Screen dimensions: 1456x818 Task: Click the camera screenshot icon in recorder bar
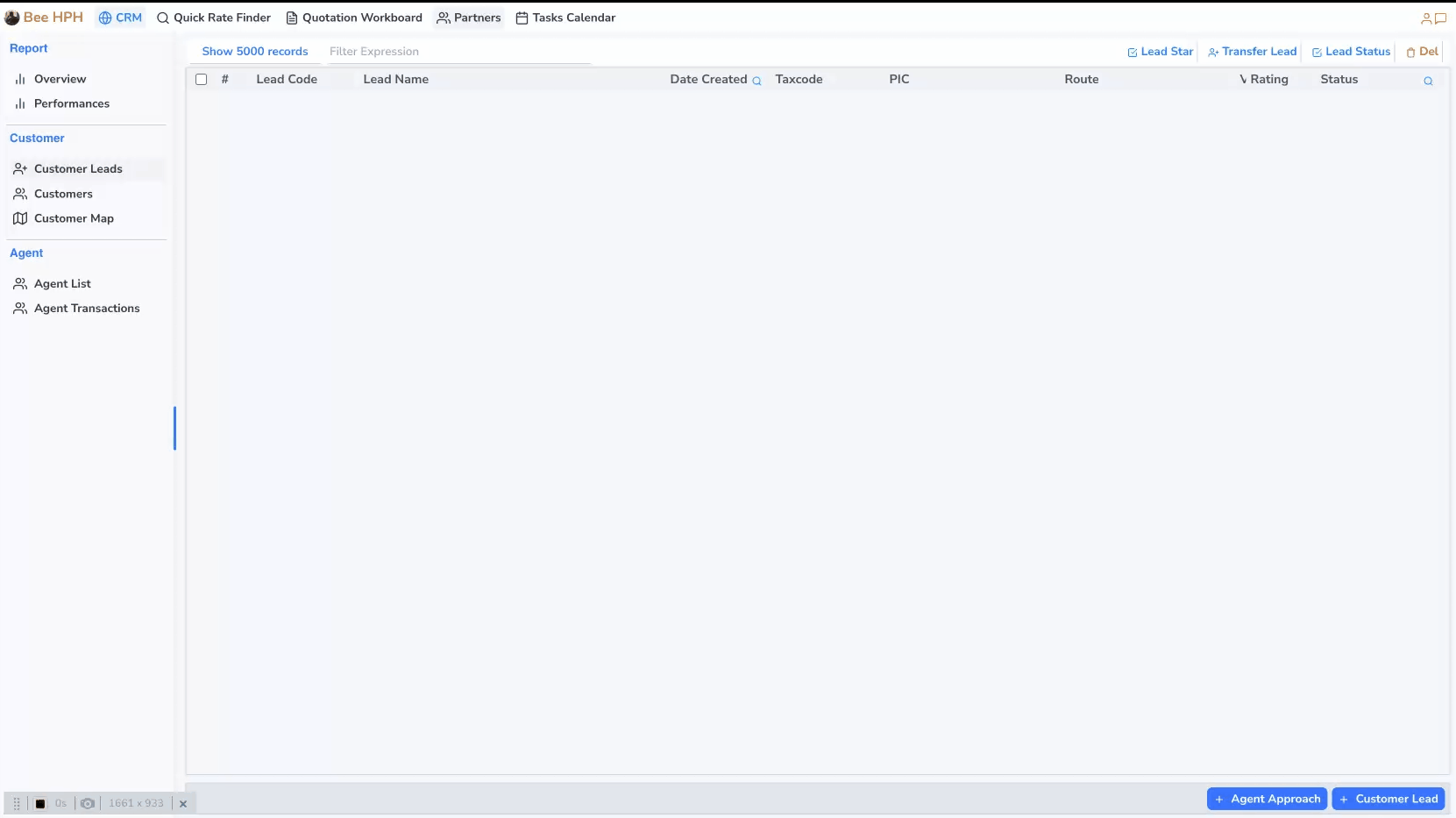pos(88,803)
